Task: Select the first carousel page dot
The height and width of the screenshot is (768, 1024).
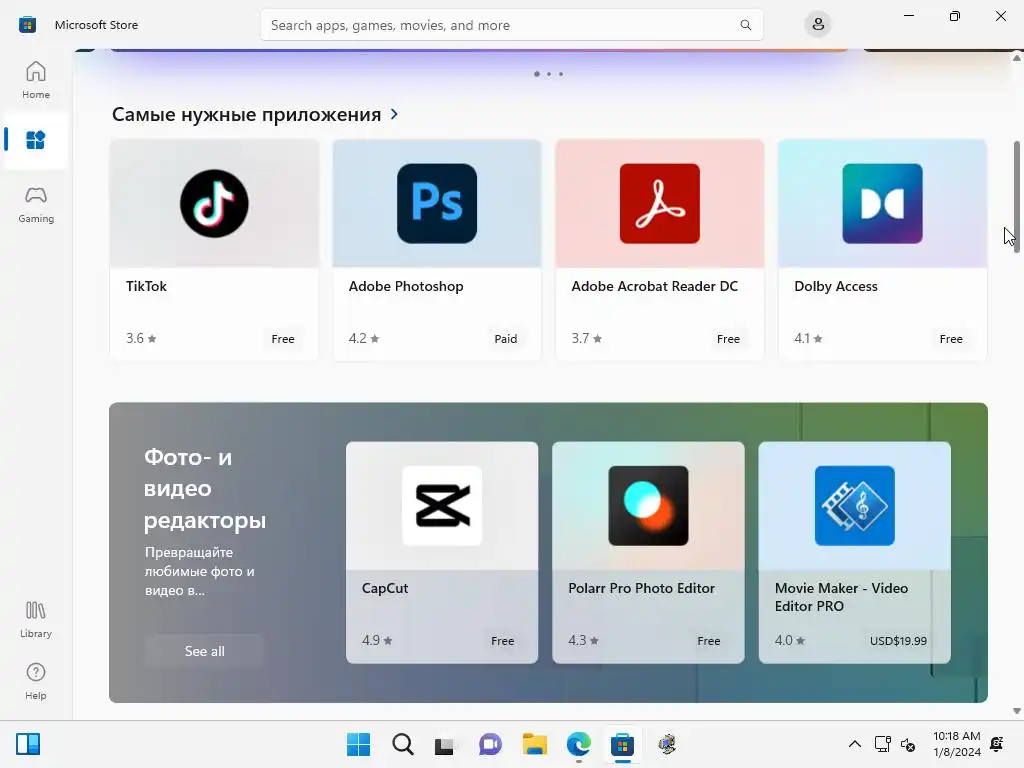Action: click(x=537, y=74)
